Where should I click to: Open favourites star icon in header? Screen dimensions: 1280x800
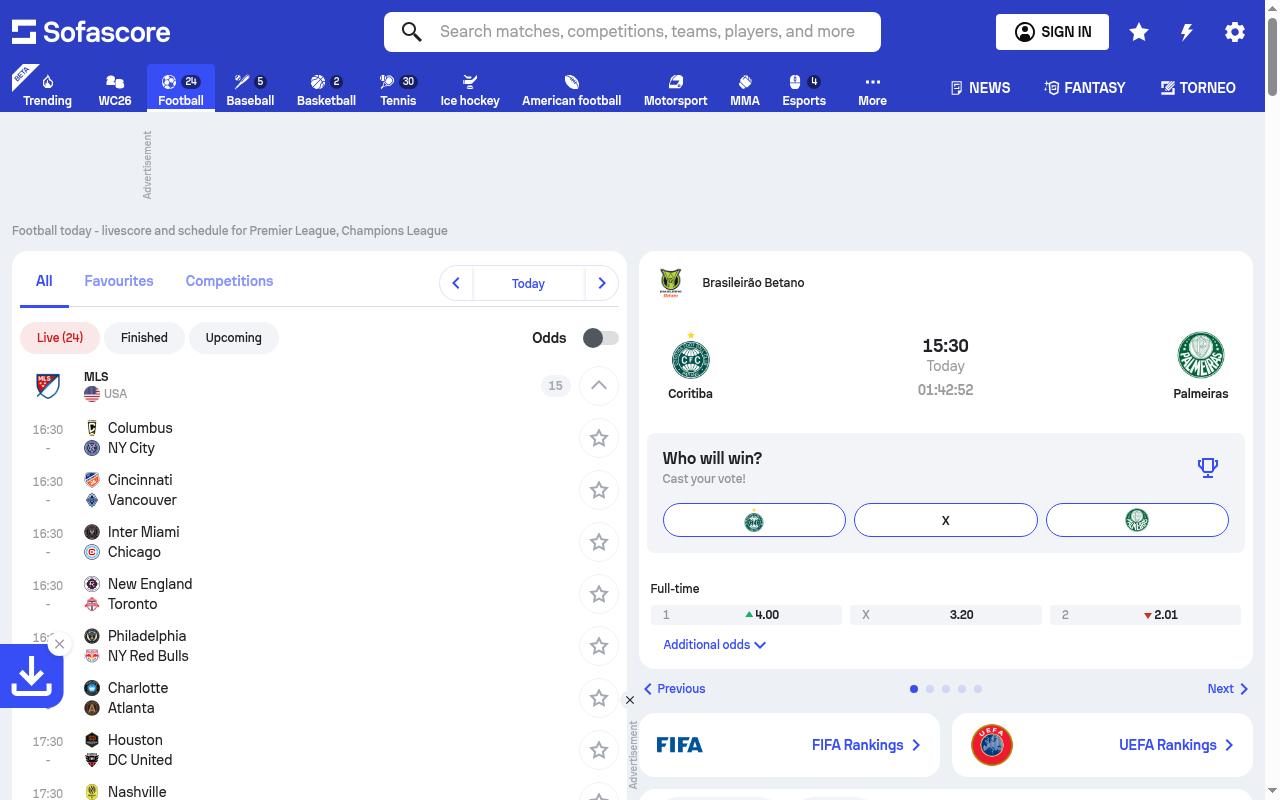1139,32
